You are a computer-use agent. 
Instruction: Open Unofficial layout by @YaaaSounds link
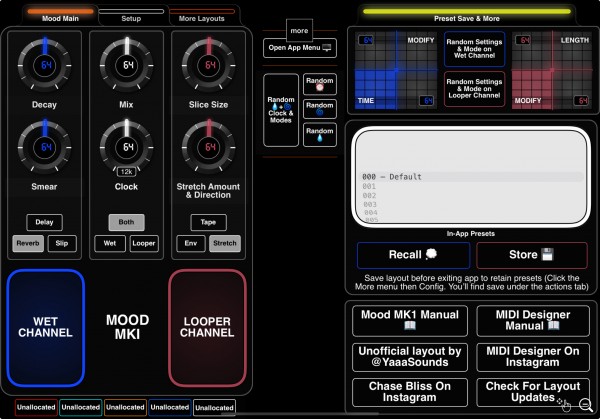[x=410, y=357]
